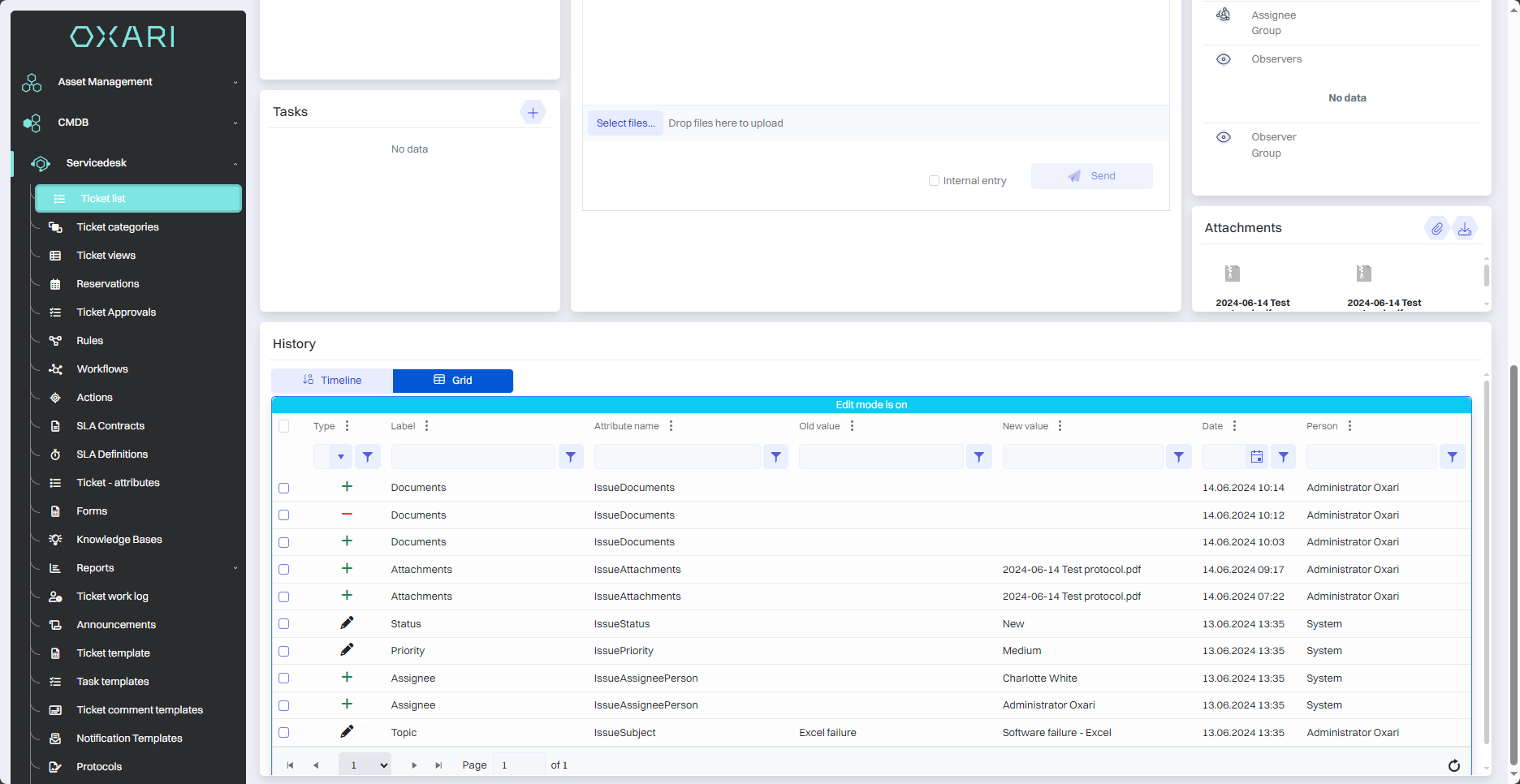Click the Select files button

coord(624,123)
